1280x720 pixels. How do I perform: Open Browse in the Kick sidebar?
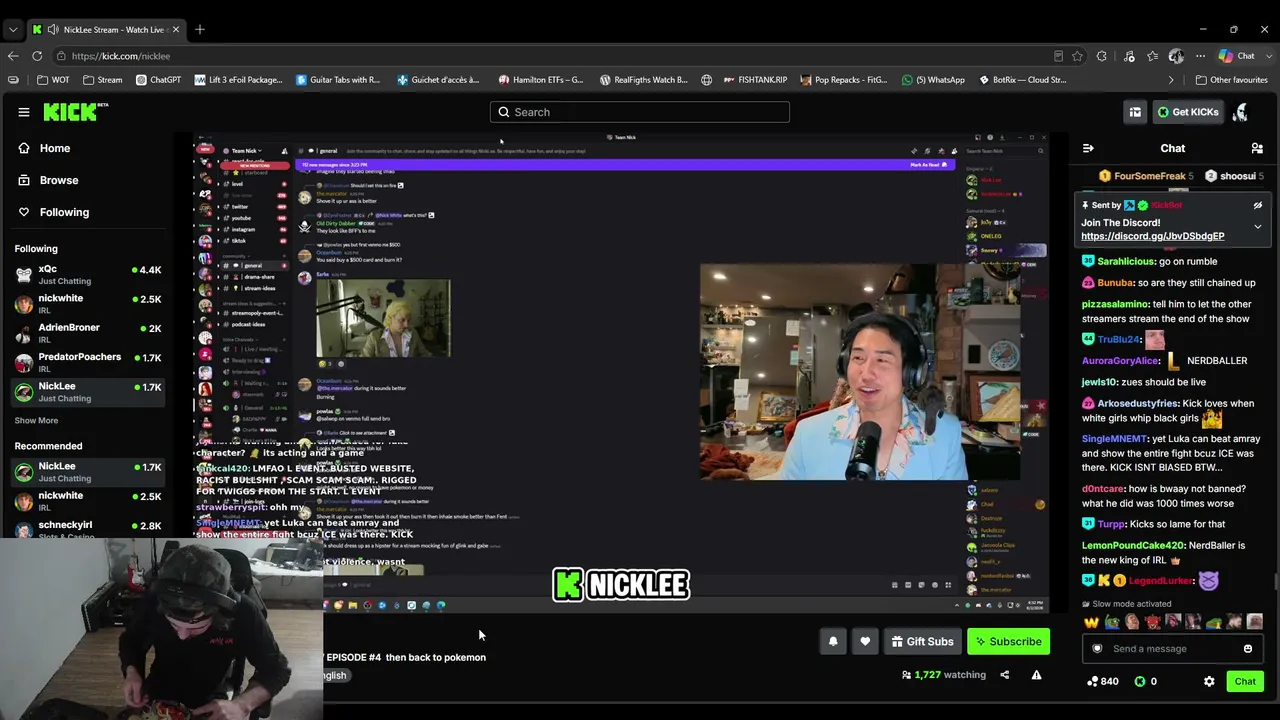(x=58, y=180)
